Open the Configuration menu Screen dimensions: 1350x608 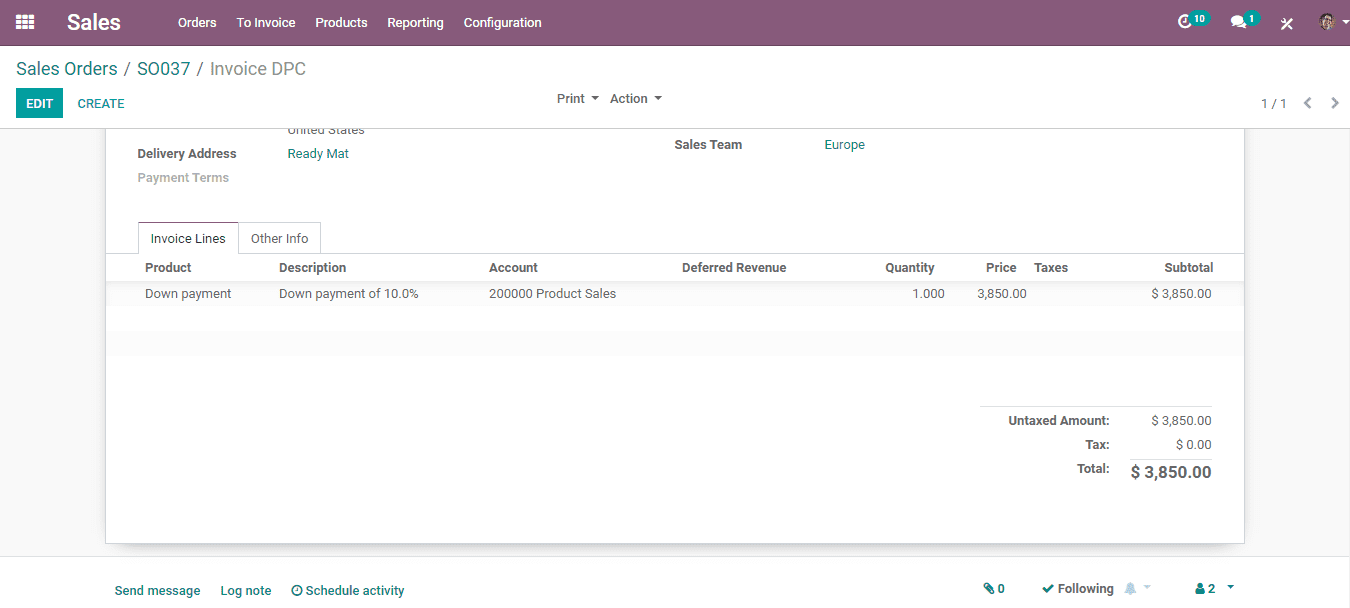coord(502,22)
